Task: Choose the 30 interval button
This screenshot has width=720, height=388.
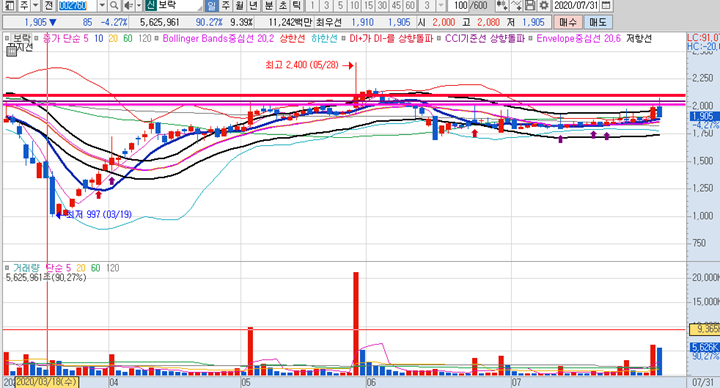Action: tap(382, 6)
